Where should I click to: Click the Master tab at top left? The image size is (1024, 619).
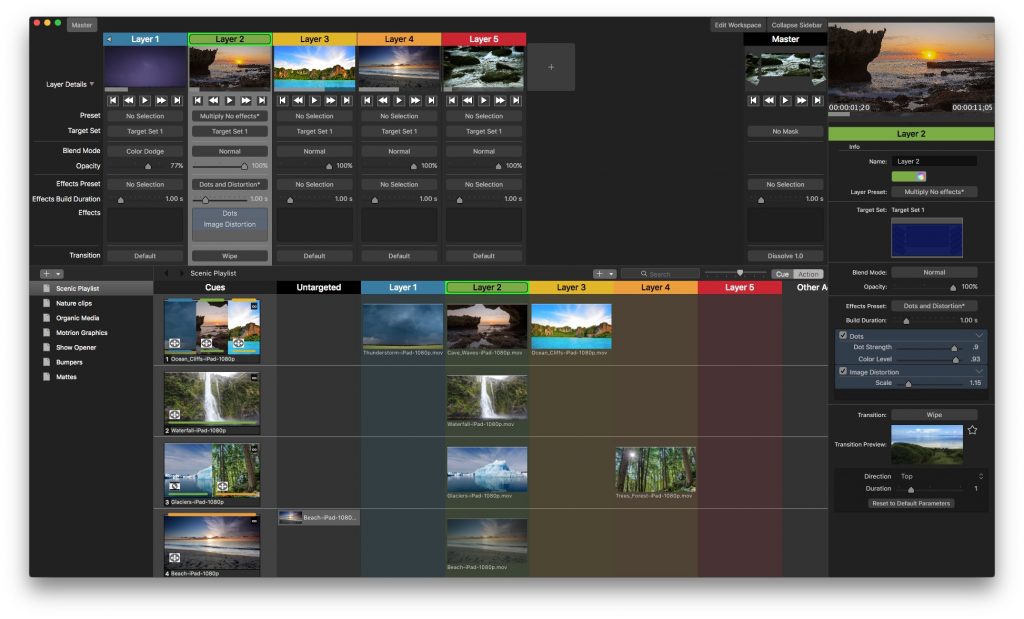click(82, 25)
